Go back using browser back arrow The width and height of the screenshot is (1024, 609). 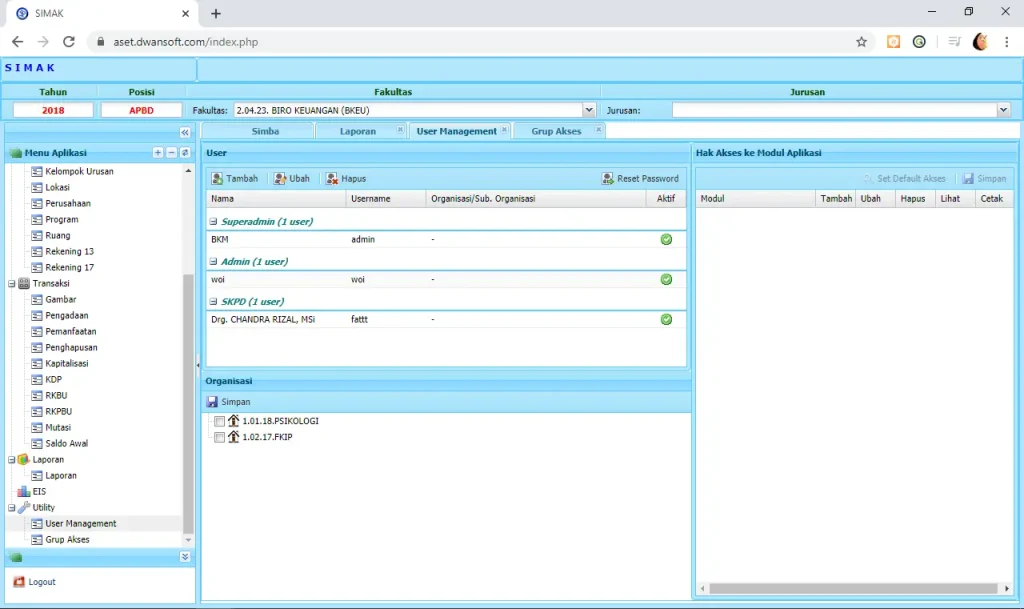click(x=18, y=42)
